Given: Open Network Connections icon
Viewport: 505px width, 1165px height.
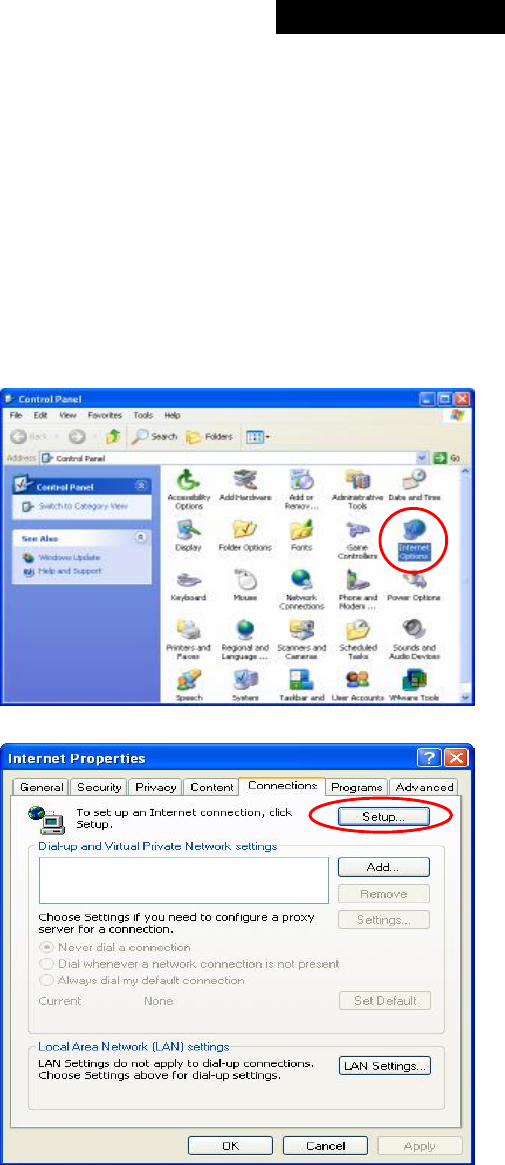Looking at the screenshot, I should [301, 587].
